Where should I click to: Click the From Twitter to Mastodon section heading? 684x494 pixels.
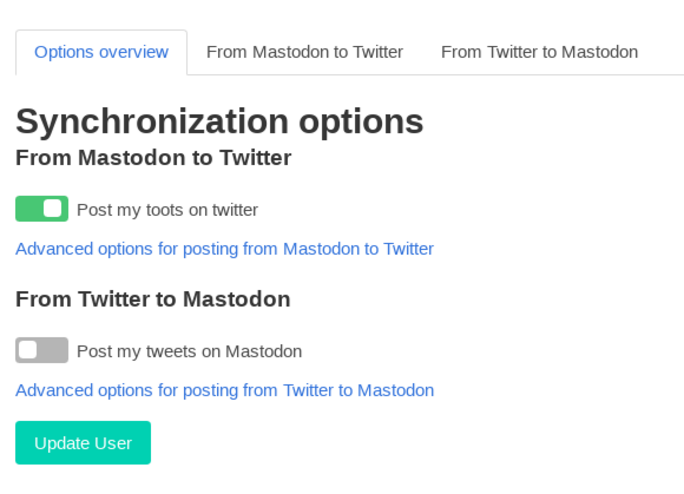[x=153, y=299]
